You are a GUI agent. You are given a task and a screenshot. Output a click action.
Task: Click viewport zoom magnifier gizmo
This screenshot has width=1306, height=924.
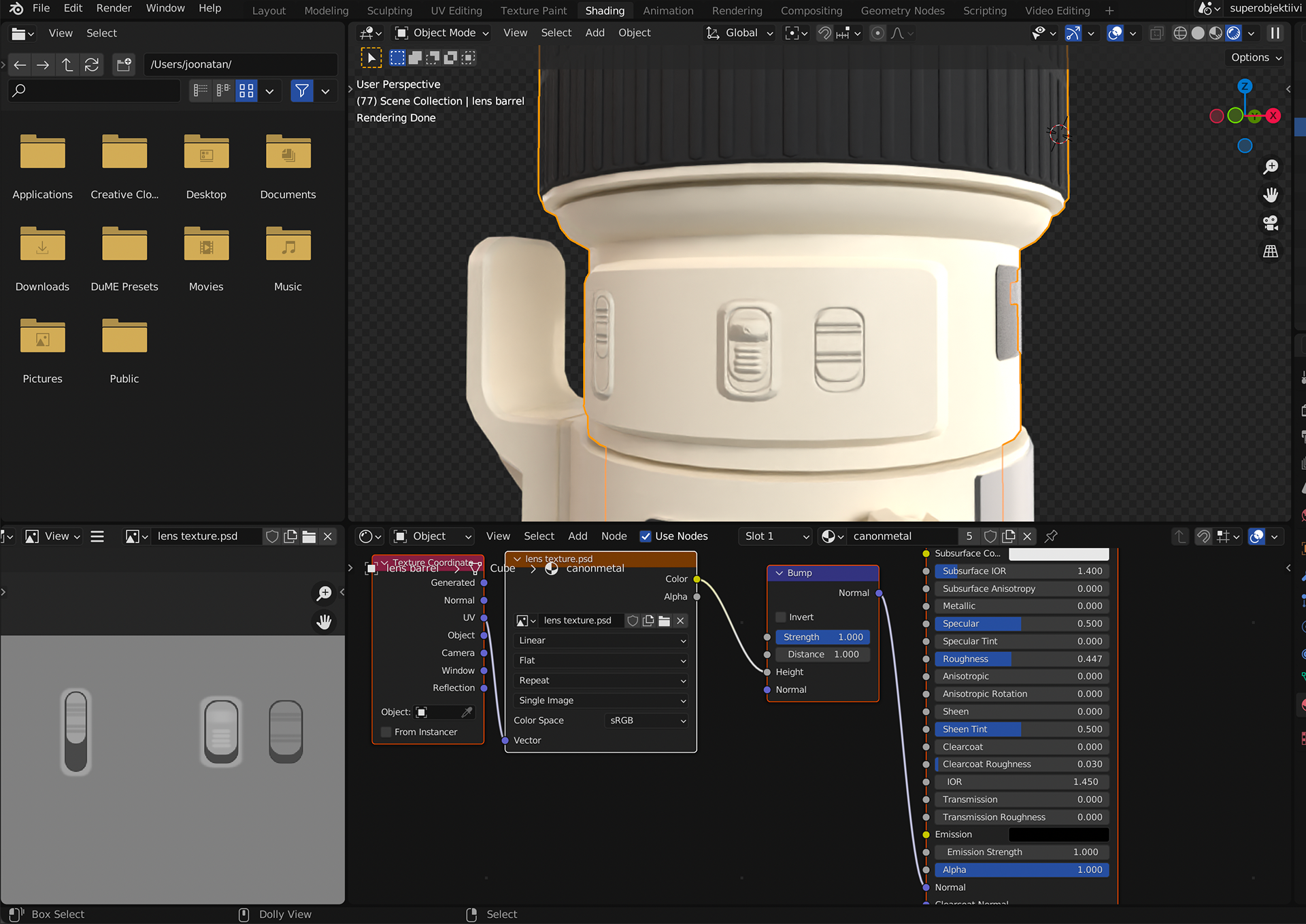tap(1271, 167)
